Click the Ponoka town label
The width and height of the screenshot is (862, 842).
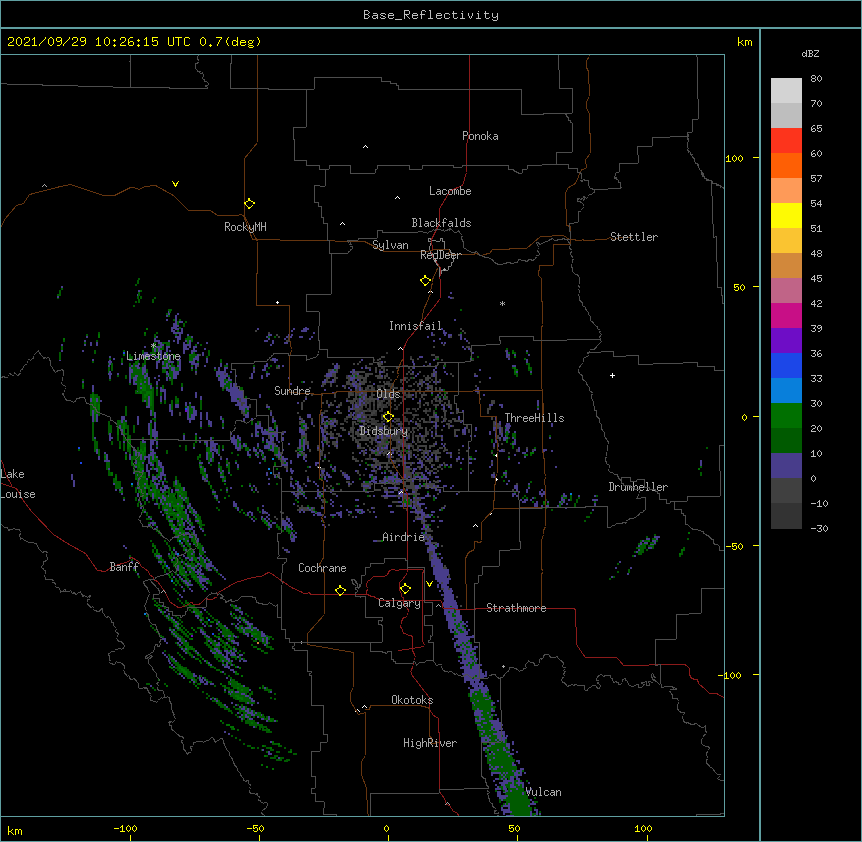tap(480, 136)
